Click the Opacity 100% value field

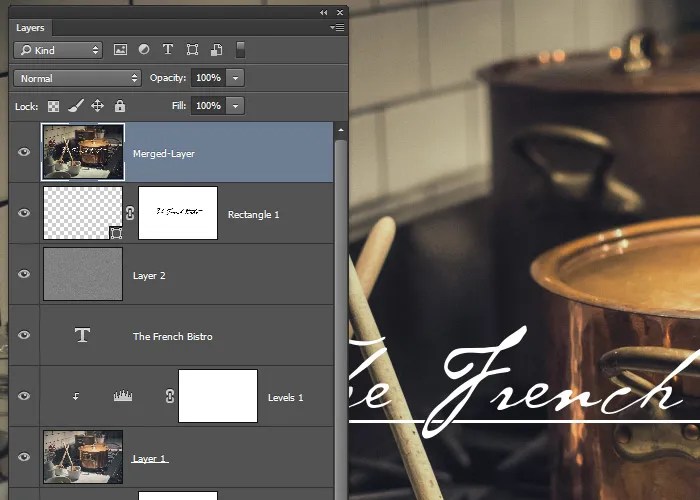pos(208,78)
